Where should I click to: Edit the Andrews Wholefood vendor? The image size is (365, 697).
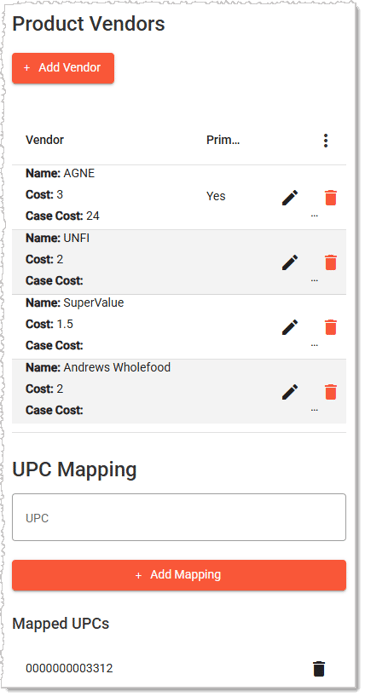click(x=290, y=392)
